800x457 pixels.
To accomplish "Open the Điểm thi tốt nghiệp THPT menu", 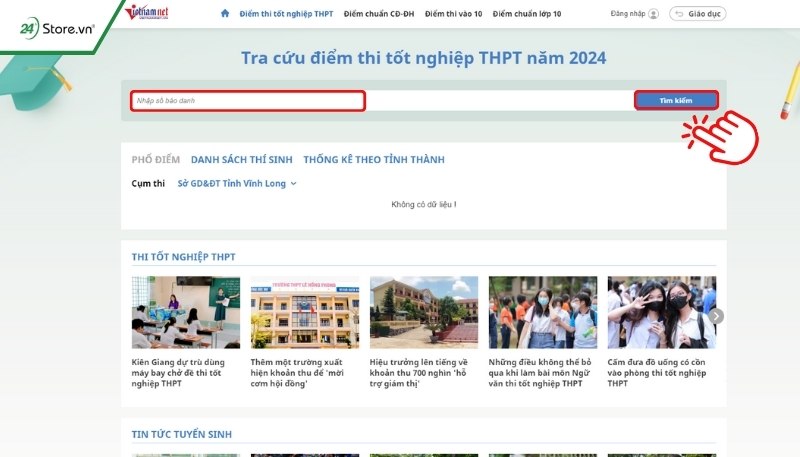I will 286,14.
